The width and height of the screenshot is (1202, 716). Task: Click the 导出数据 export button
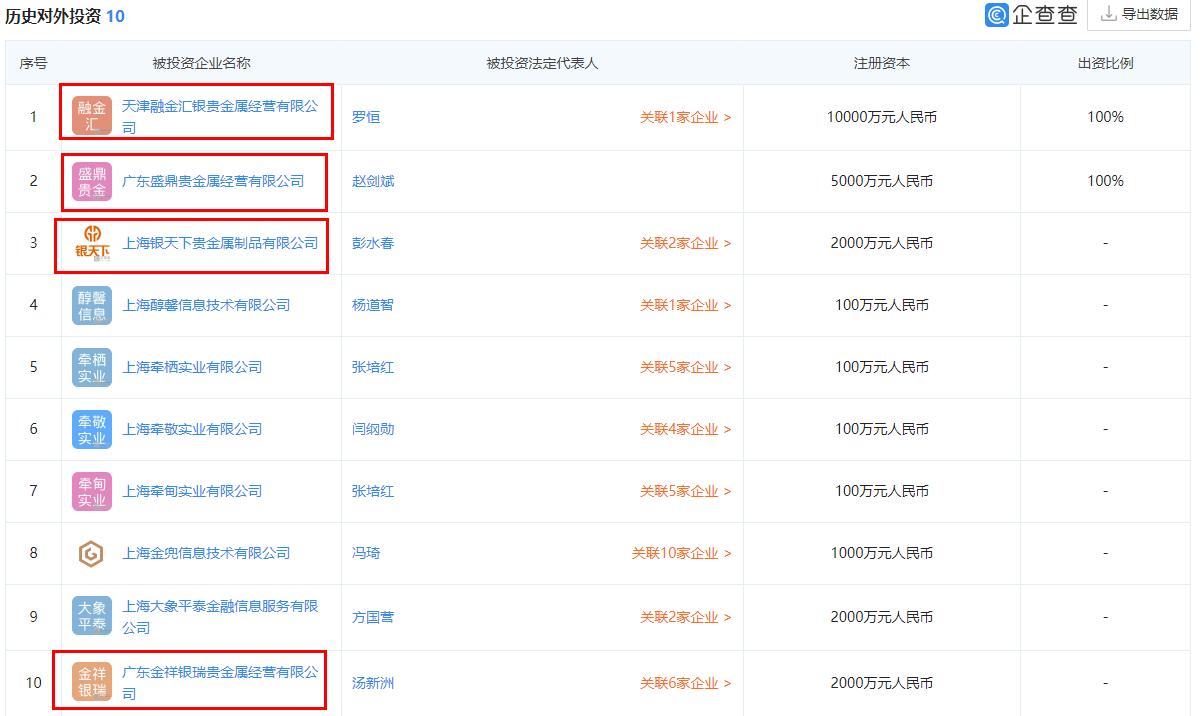pos(1138,16)
